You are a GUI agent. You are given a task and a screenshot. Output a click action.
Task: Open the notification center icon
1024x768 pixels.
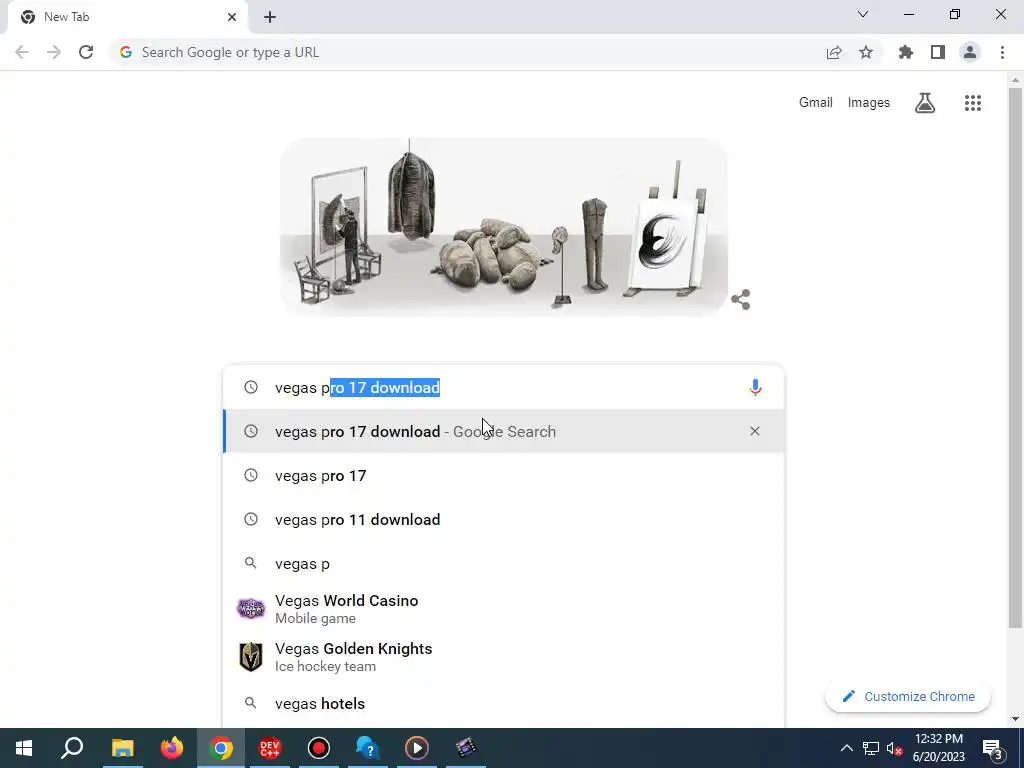(x=993, y=748)
